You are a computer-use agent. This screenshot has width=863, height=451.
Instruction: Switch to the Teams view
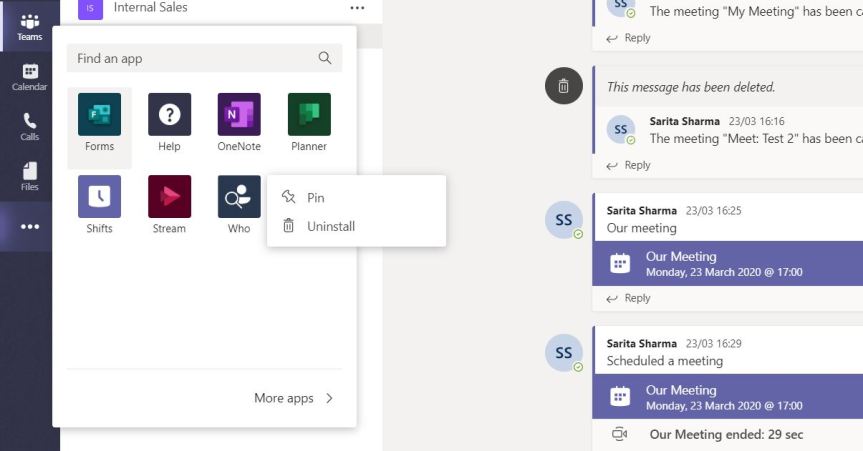click(x=29, y=27)
